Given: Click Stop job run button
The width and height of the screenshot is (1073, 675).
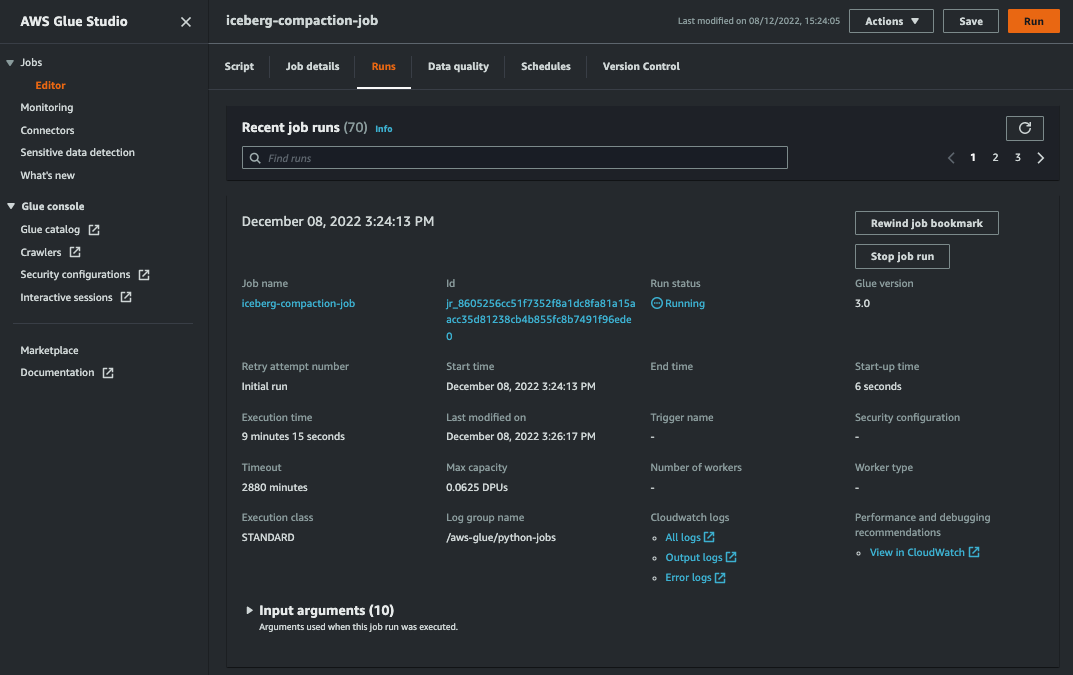Looking at the screenshot, I should click(x=902, y=256).
